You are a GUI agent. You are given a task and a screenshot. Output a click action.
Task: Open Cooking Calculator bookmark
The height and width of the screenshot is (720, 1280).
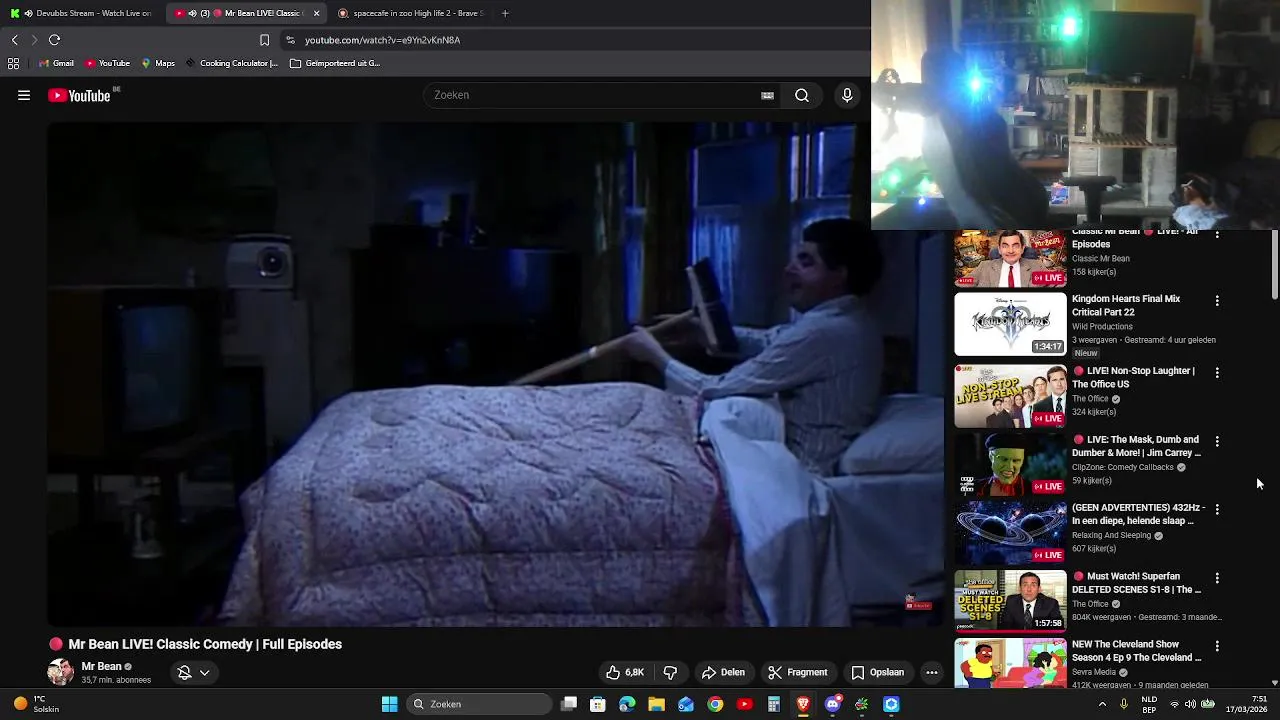231,63
